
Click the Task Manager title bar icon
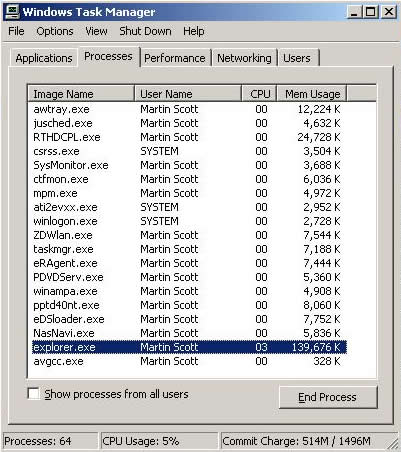click(12, 12)
